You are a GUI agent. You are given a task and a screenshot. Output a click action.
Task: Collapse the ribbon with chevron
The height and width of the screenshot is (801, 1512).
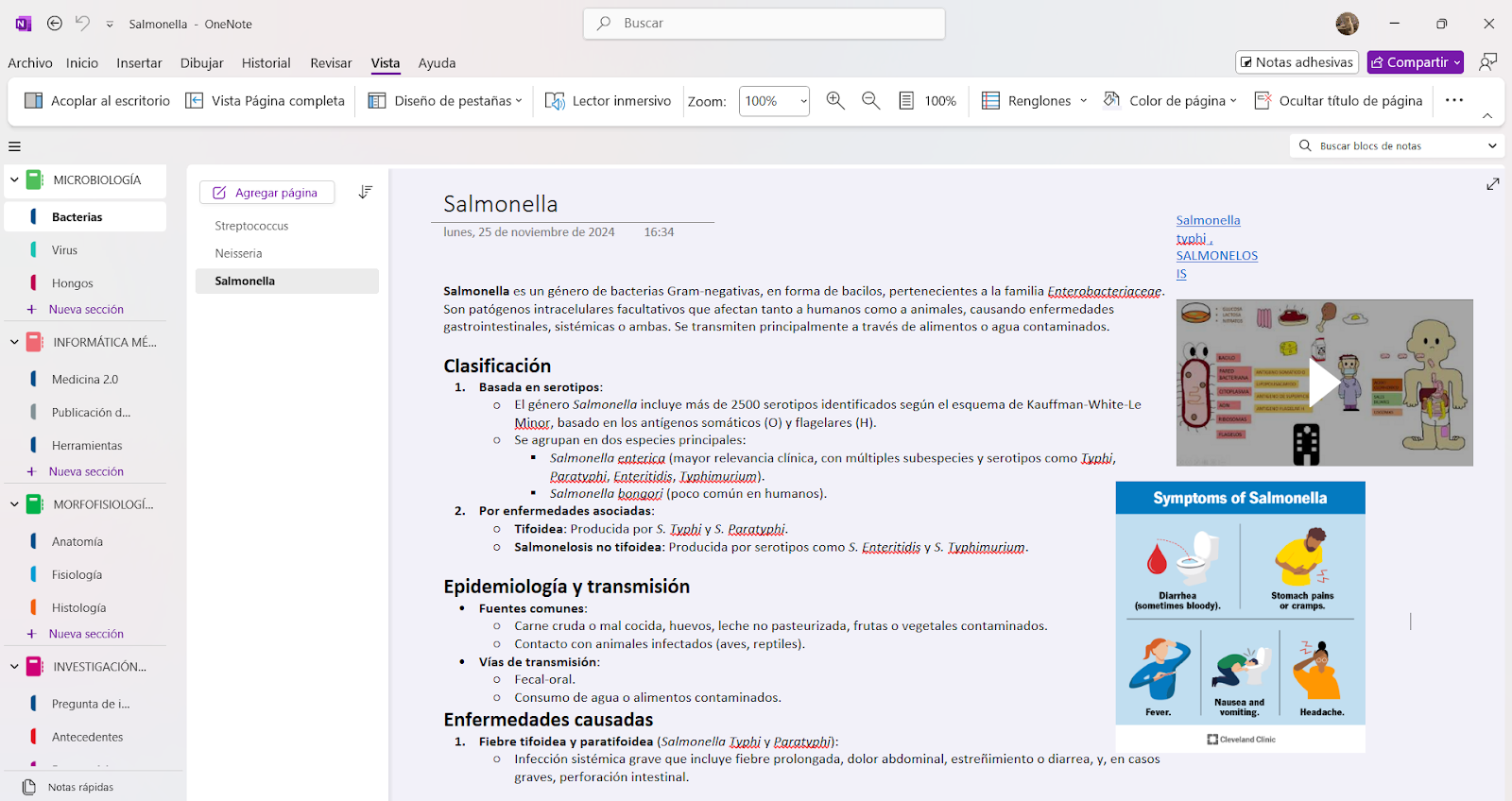[1487, 116]
